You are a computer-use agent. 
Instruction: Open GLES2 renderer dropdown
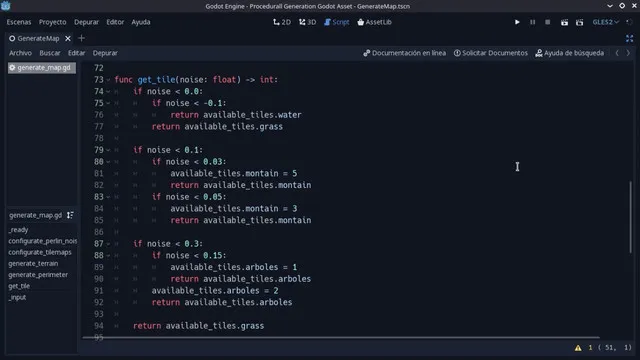pos(605,22)
